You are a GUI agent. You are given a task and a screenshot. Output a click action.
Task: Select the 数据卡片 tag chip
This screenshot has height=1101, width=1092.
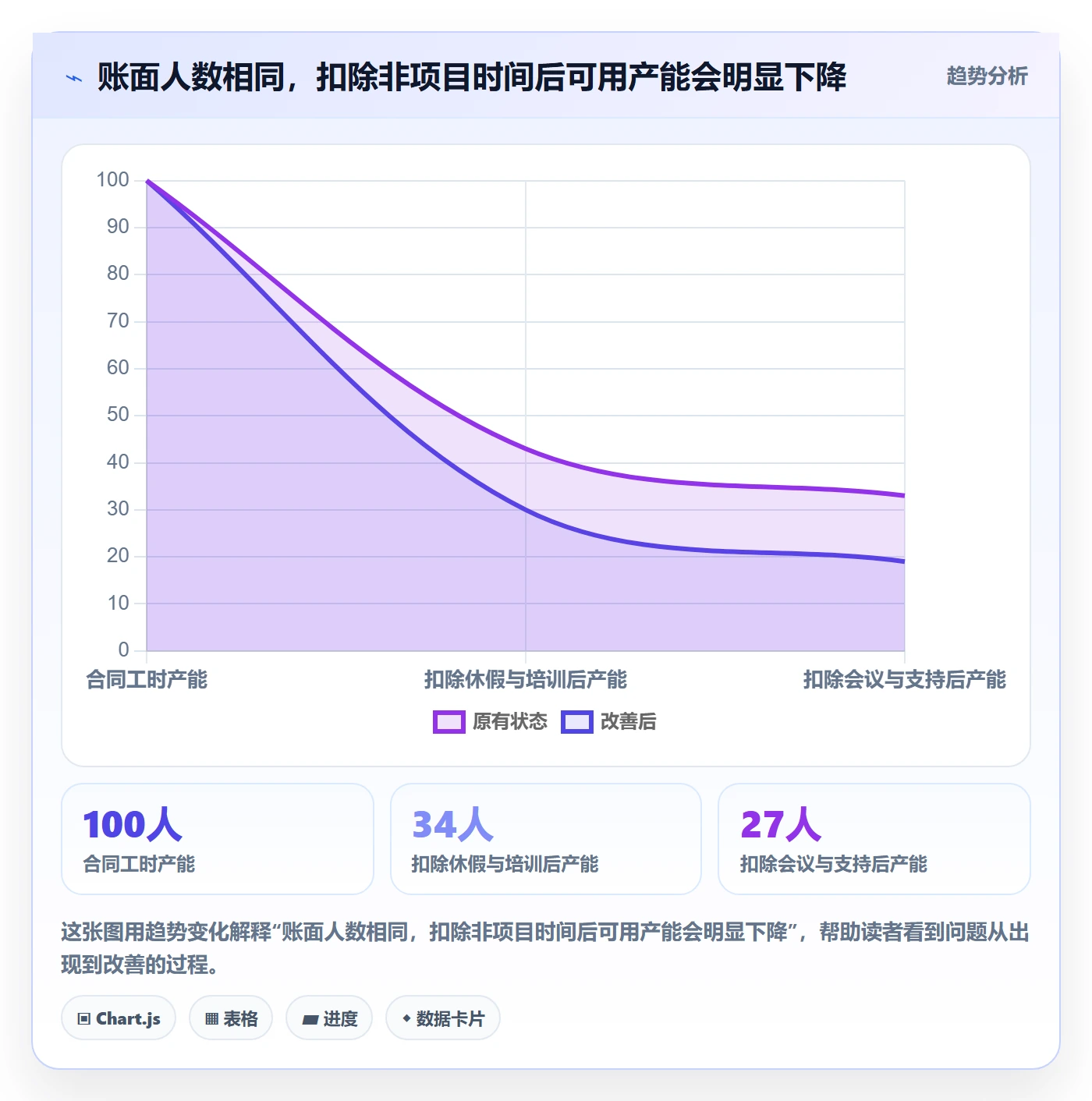[x=442, y=1018]
